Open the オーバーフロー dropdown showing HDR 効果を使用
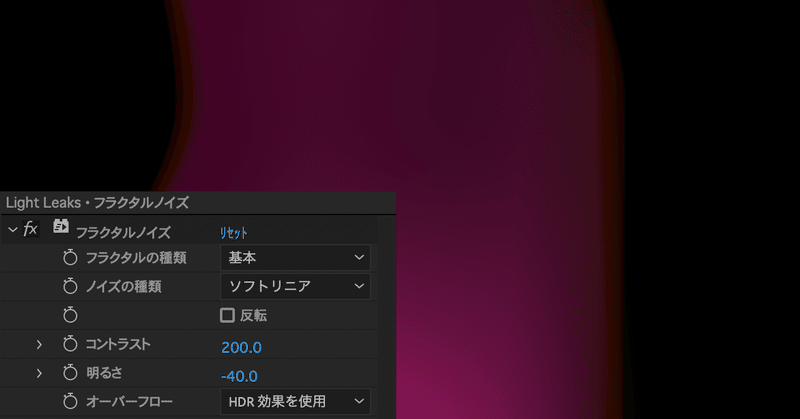 tap(295, 402)
